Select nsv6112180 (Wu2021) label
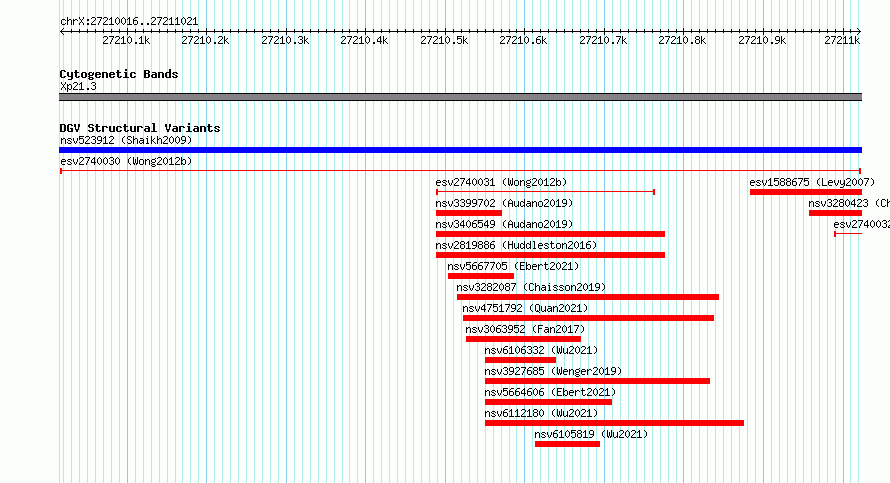The height and width of the screenshot is (483, 890). 541,413
